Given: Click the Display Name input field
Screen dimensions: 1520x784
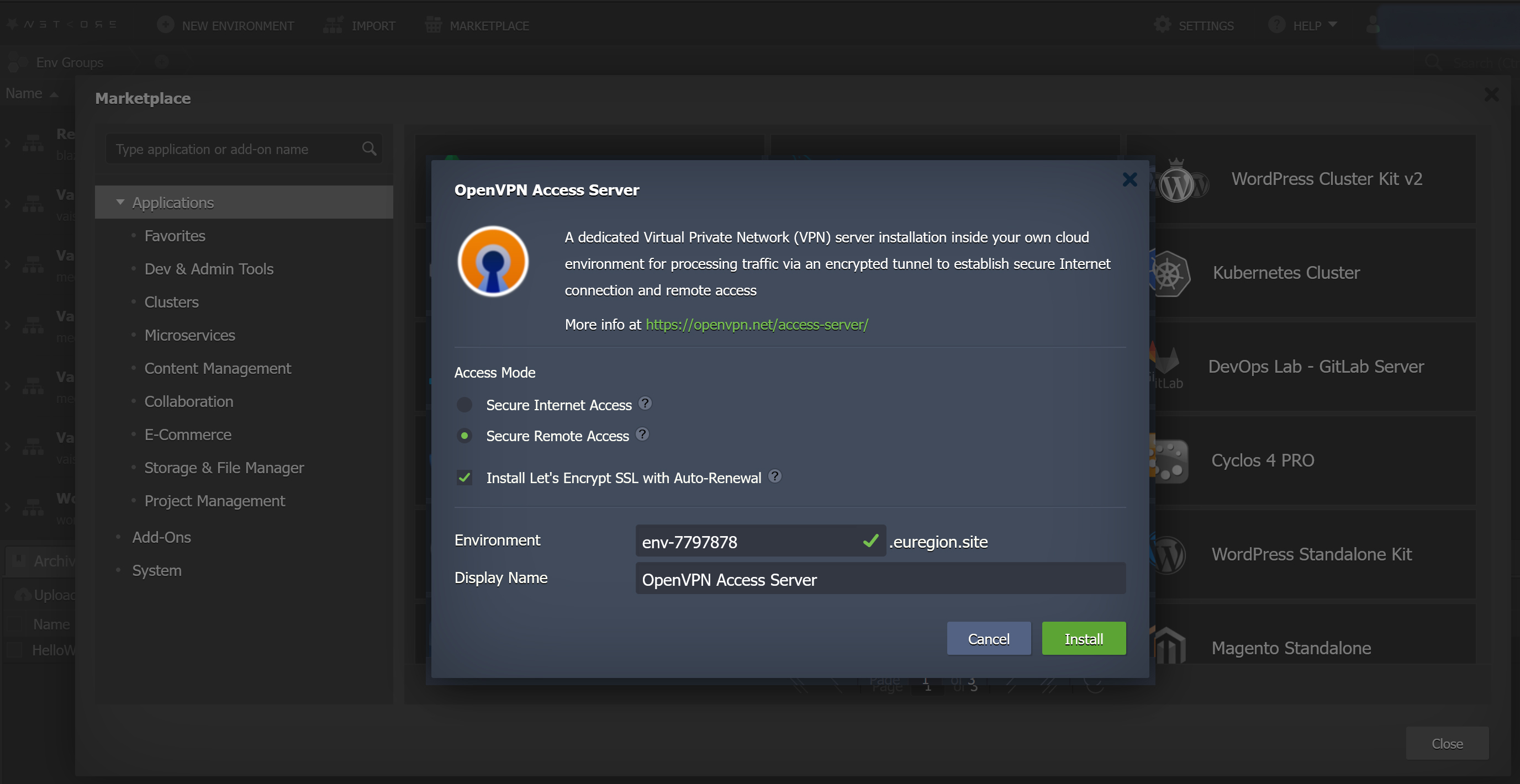Looking at the screenshot, I should point(880,579).
